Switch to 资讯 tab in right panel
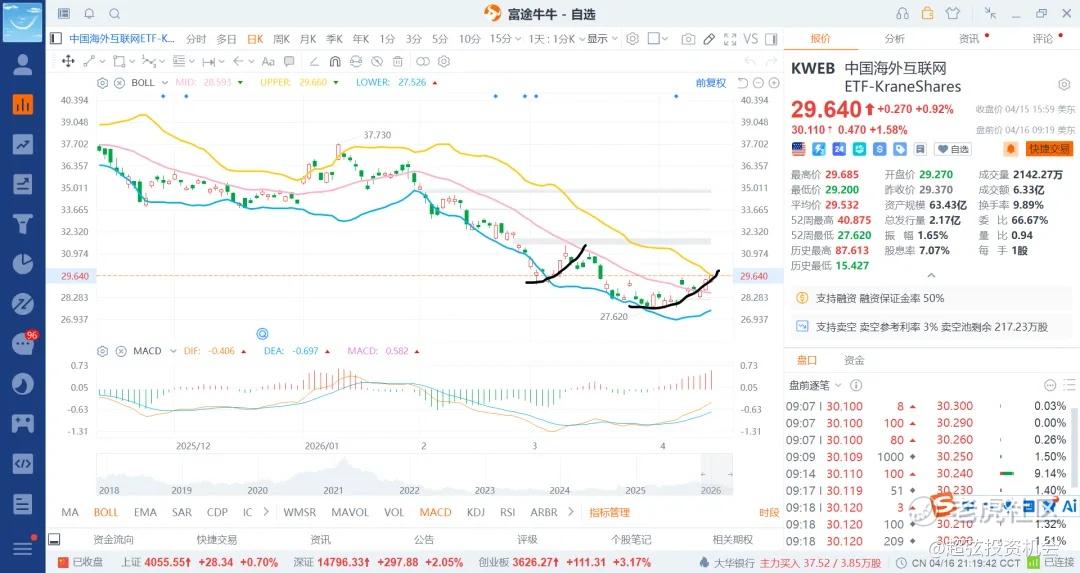Viewport: 1080px width, 573px height. 969,39
